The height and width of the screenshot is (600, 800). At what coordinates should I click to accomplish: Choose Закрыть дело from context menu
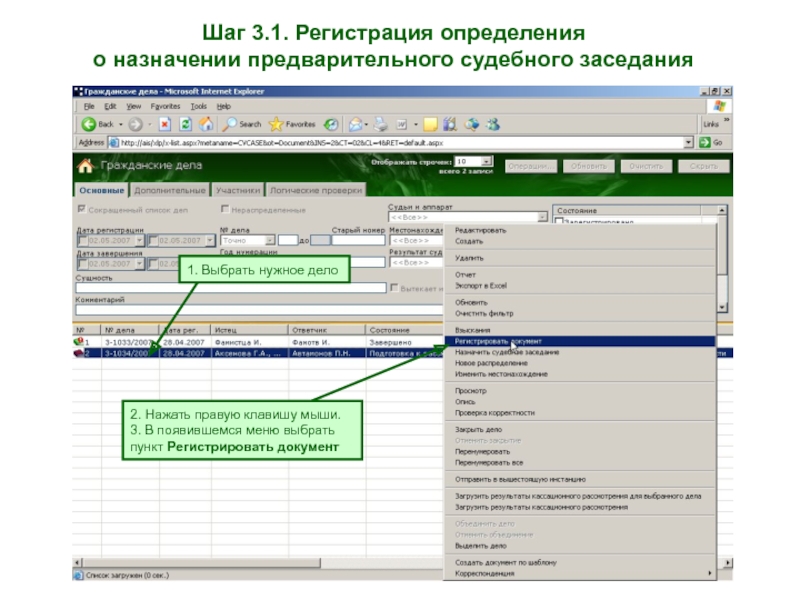(x=580, y=430)
